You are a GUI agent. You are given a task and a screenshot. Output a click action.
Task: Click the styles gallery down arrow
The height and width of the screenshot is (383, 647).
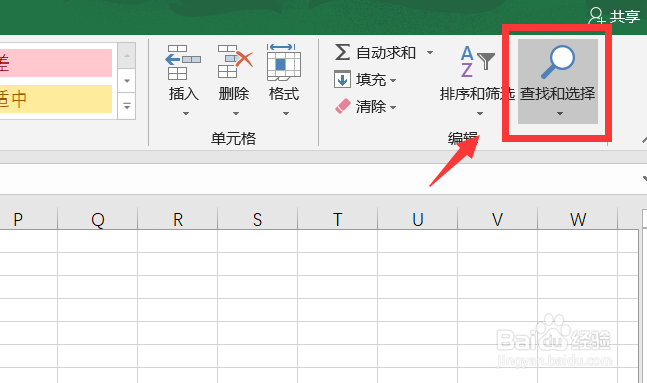tap(127, 81)
